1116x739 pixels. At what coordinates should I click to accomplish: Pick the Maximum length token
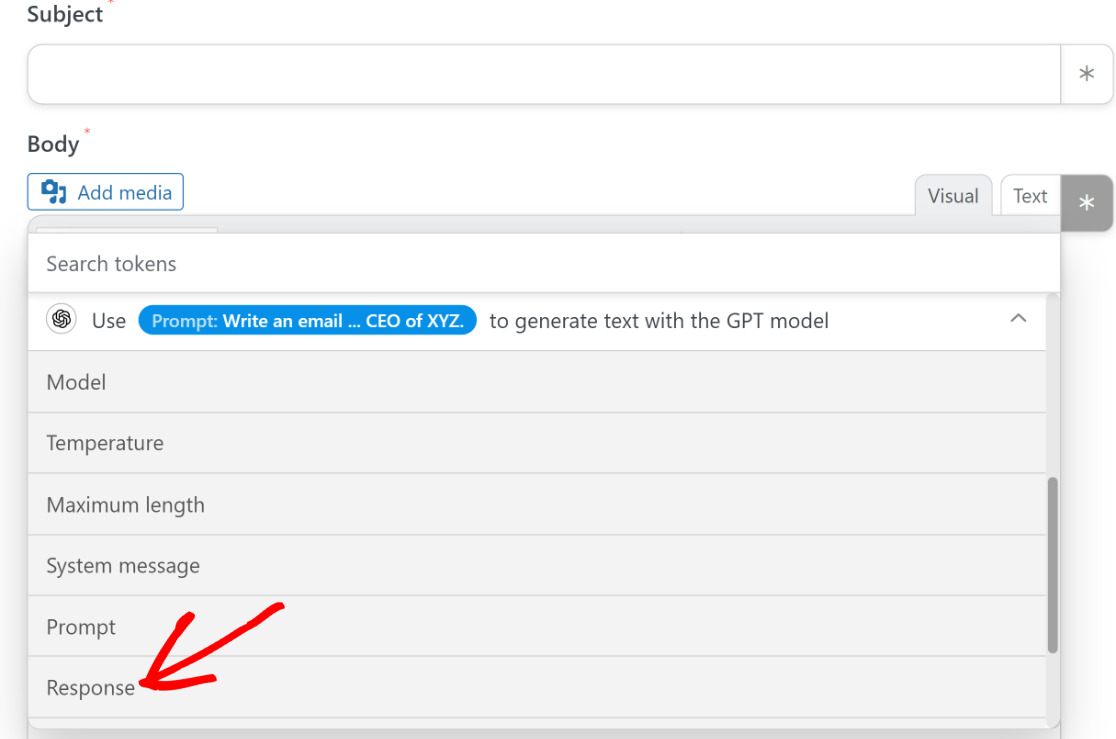tap(125, 505)
